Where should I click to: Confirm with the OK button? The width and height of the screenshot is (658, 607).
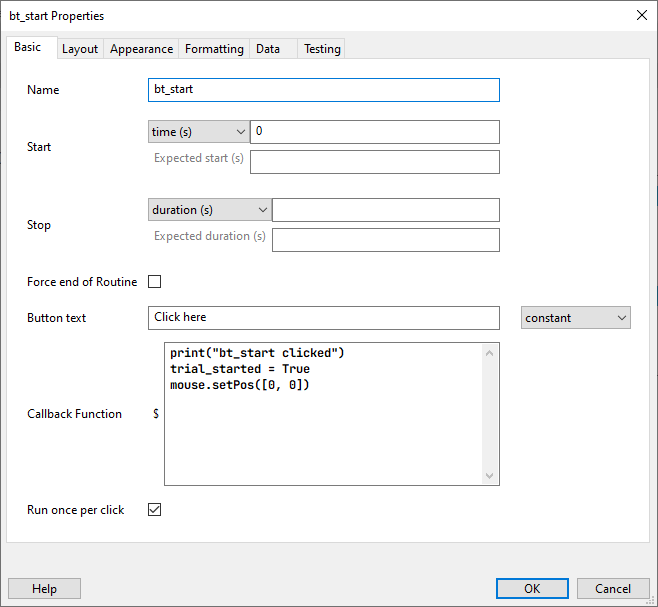coord(532,589)
